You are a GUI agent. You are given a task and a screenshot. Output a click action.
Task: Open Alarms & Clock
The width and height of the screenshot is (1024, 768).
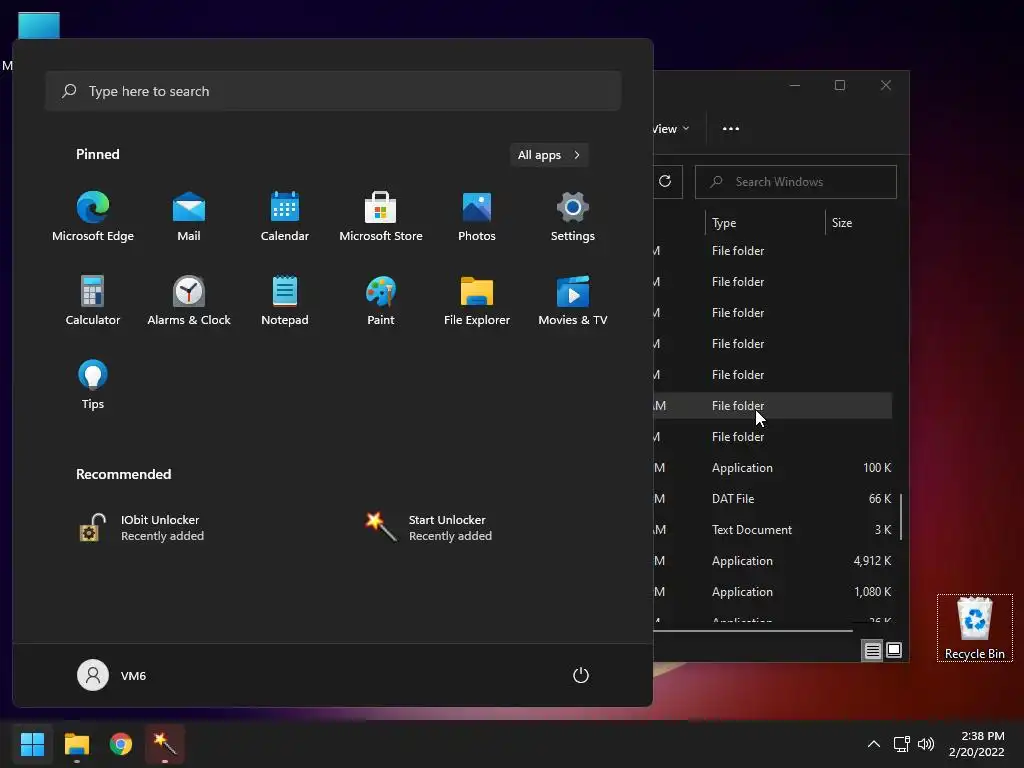(189, 301)
